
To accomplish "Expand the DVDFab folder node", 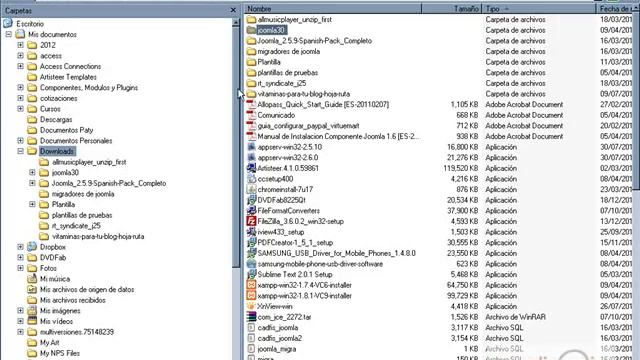I will coord(20,258).
